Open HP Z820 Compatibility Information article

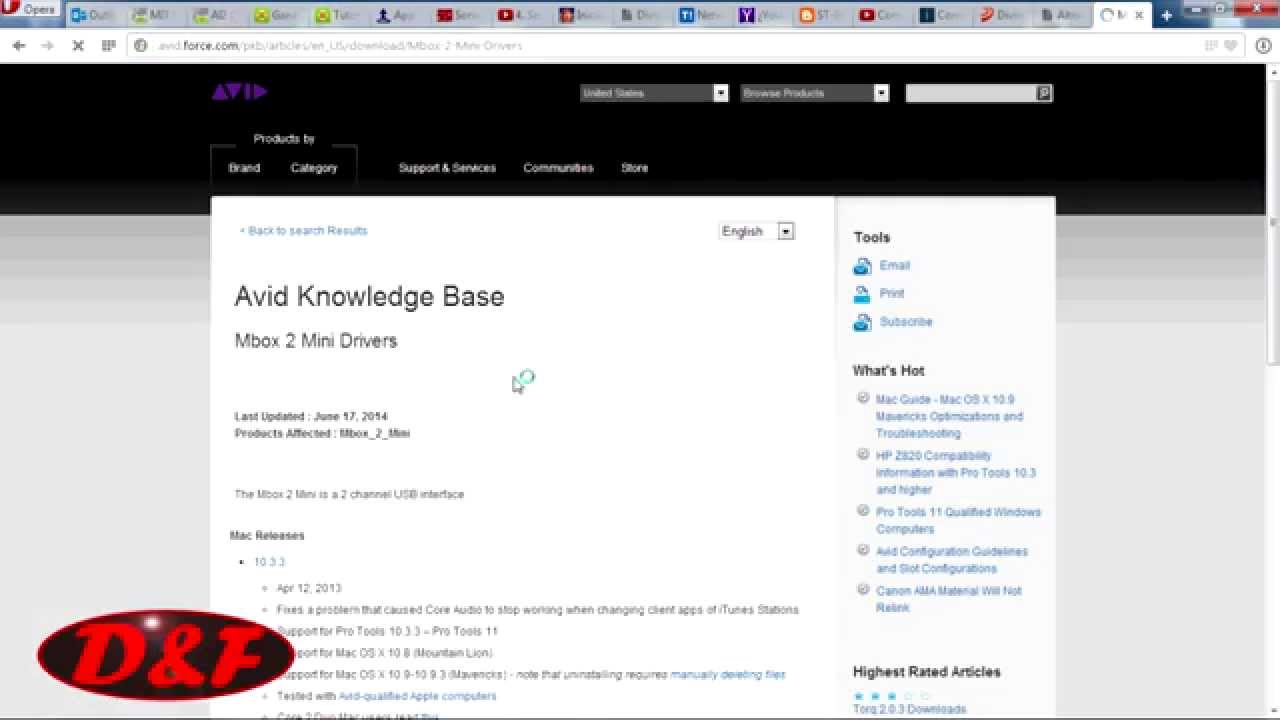click(956, 472)
